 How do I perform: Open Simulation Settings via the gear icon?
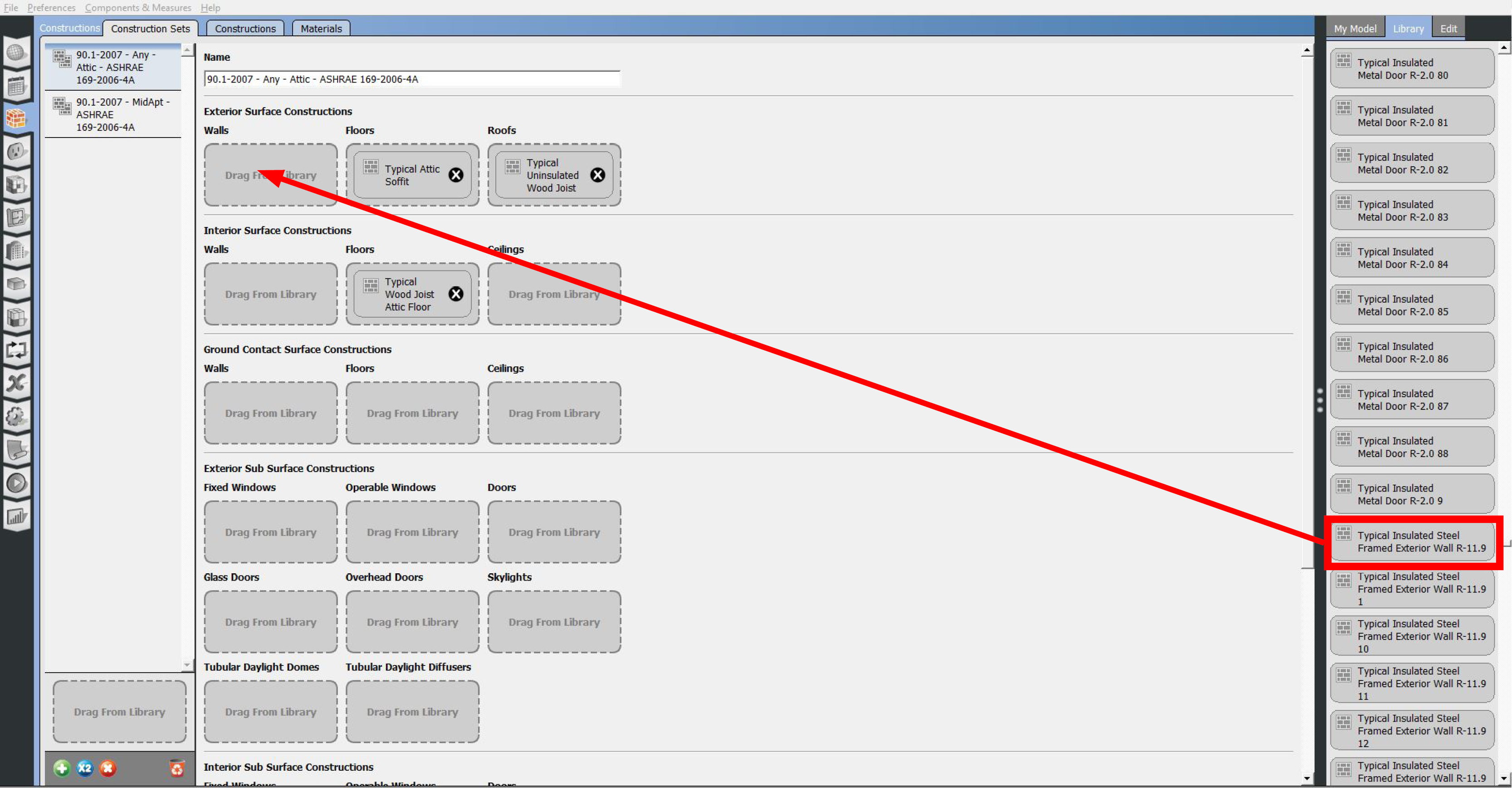click(16, 416)
